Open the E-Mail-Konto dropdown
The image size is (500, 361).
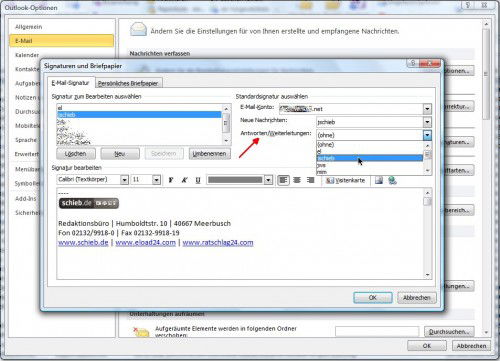(x=427, y=109)
